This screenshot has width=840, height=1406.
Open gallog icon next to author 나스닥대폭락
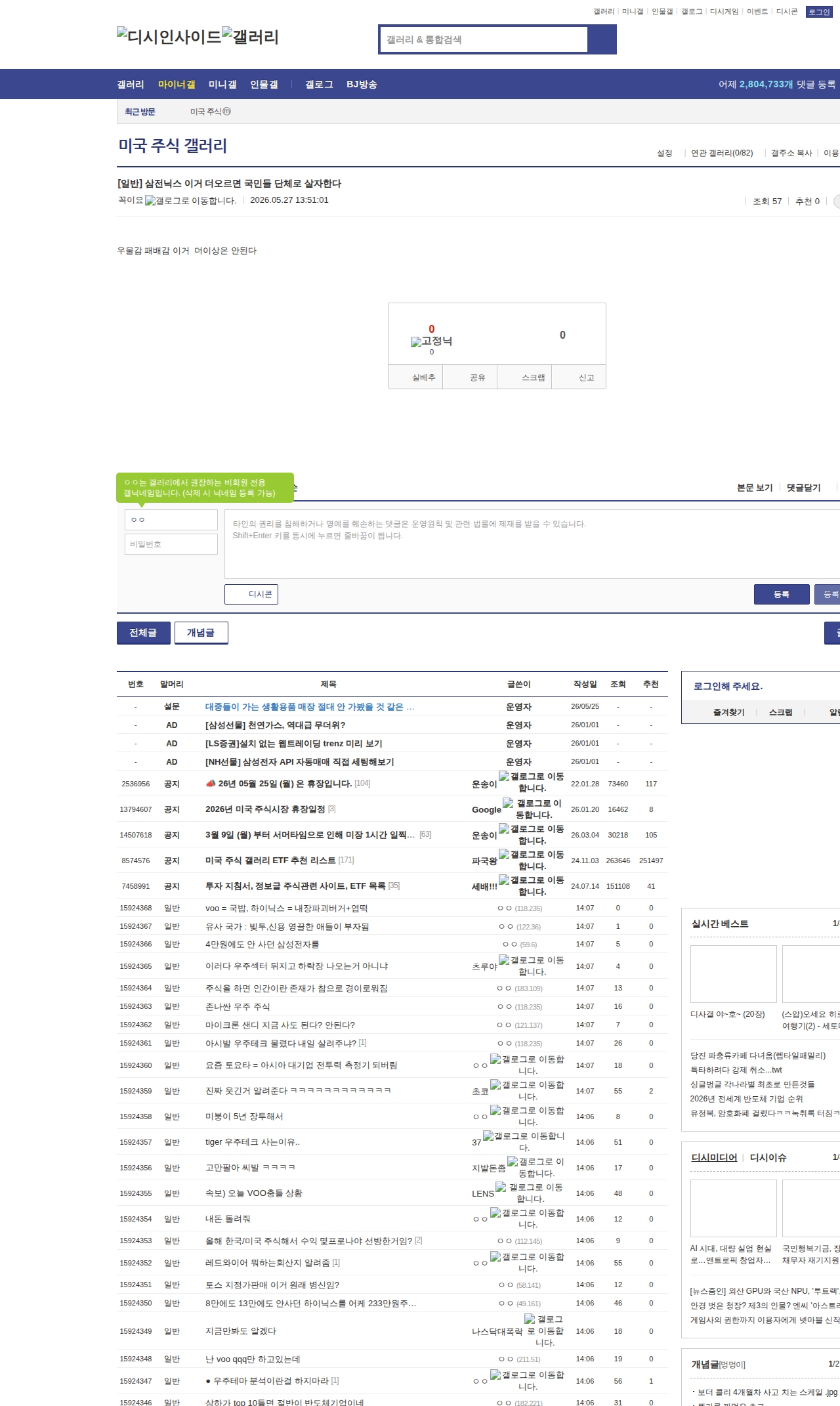click(545, 1331)
